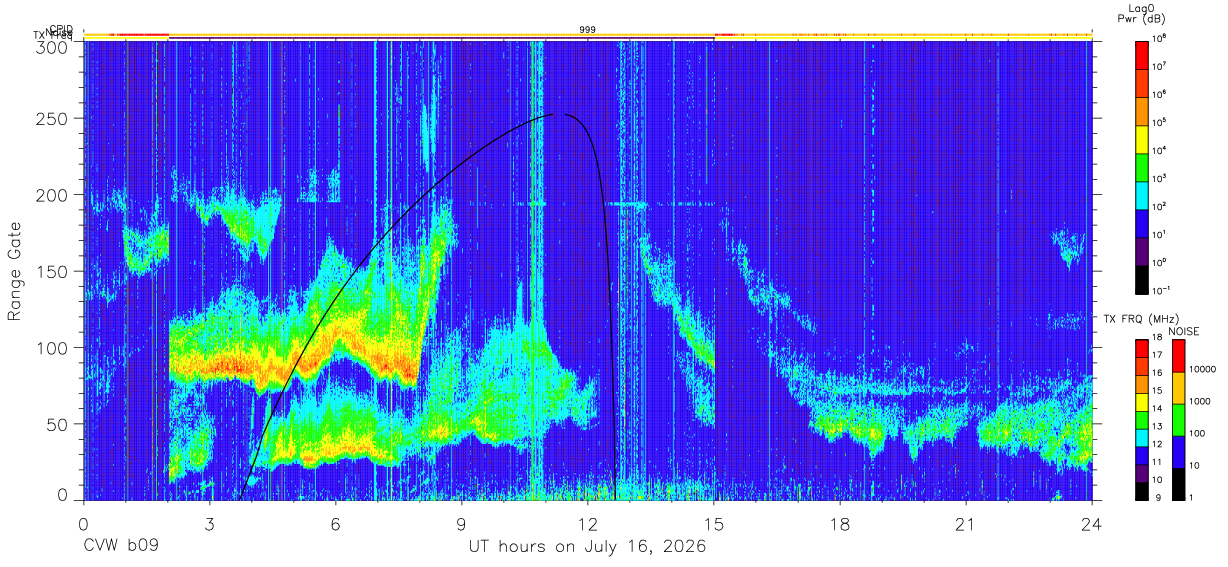This screenshot has height=567, width=1228.
Task: Click the x-axis tick label 24
Action: [1092, 523]
